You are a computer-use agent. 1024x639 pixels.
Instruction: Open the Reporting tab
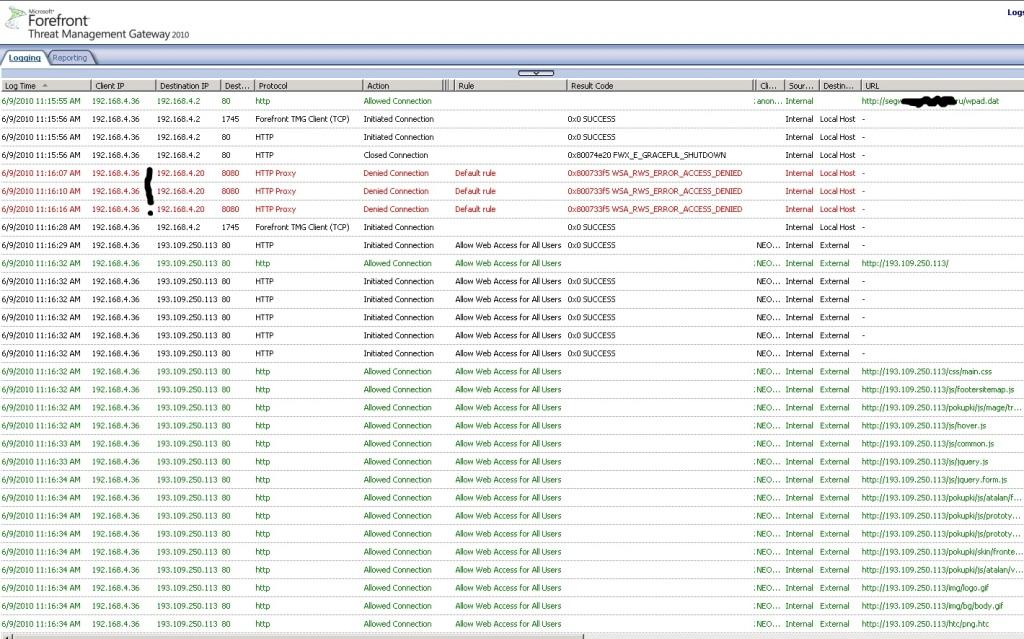click(70, 57)
